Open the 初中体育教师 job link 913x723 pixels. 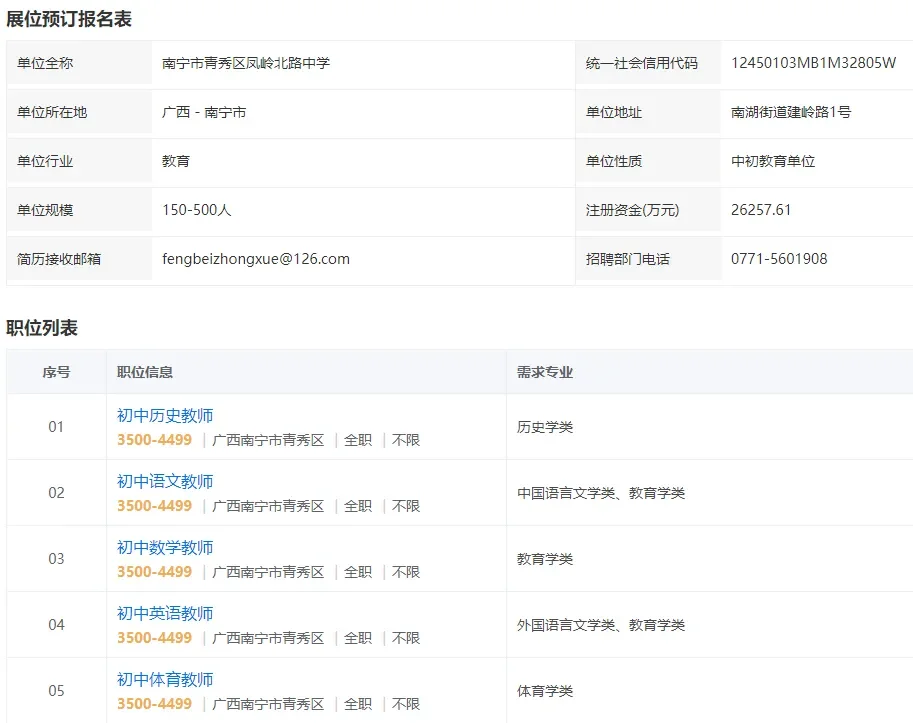[x=165, y=679]
